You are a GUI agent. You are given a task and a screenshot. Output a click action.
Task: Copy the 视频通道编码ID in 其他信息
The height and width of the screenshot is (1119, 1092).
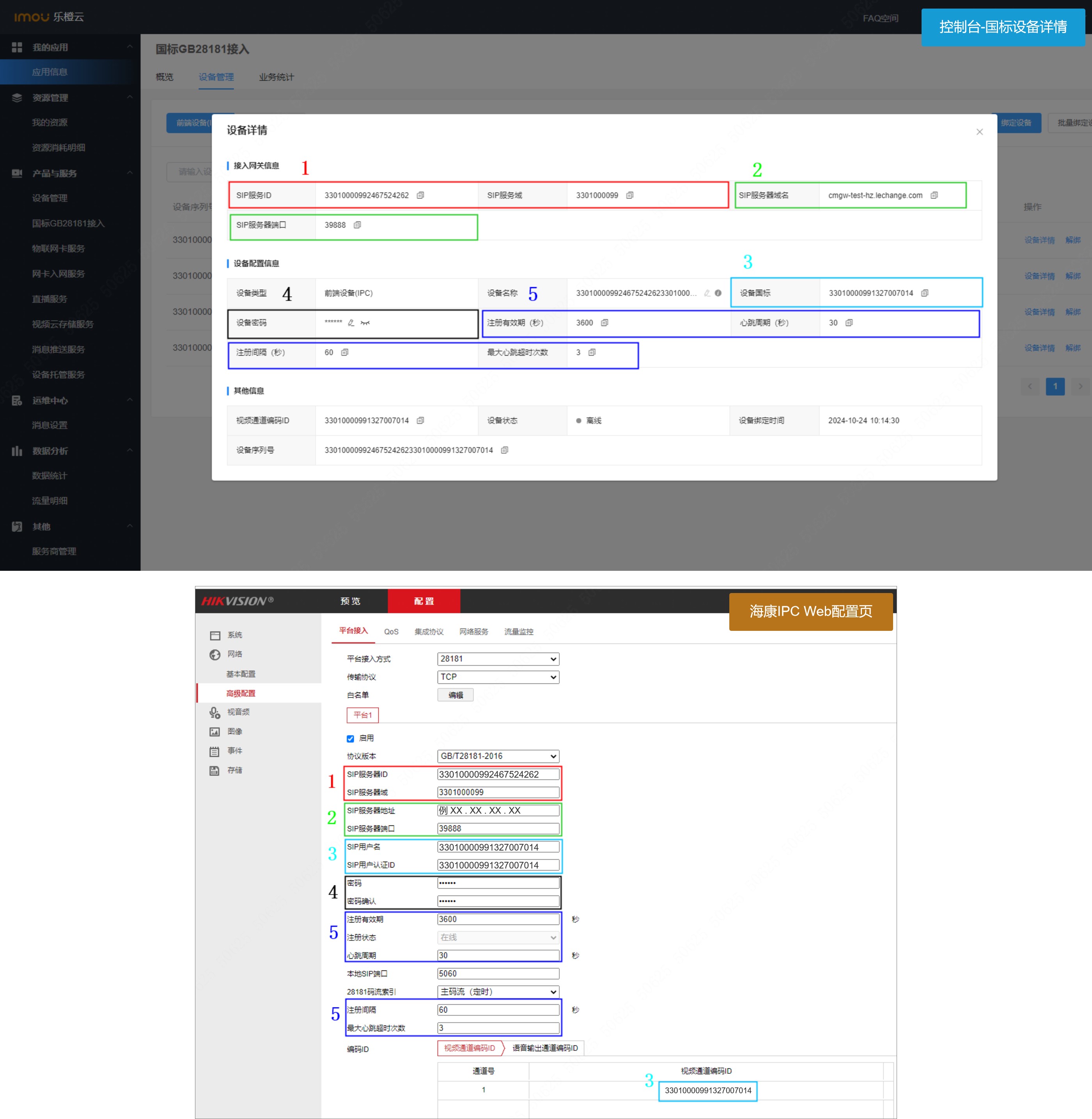[420, 421]
